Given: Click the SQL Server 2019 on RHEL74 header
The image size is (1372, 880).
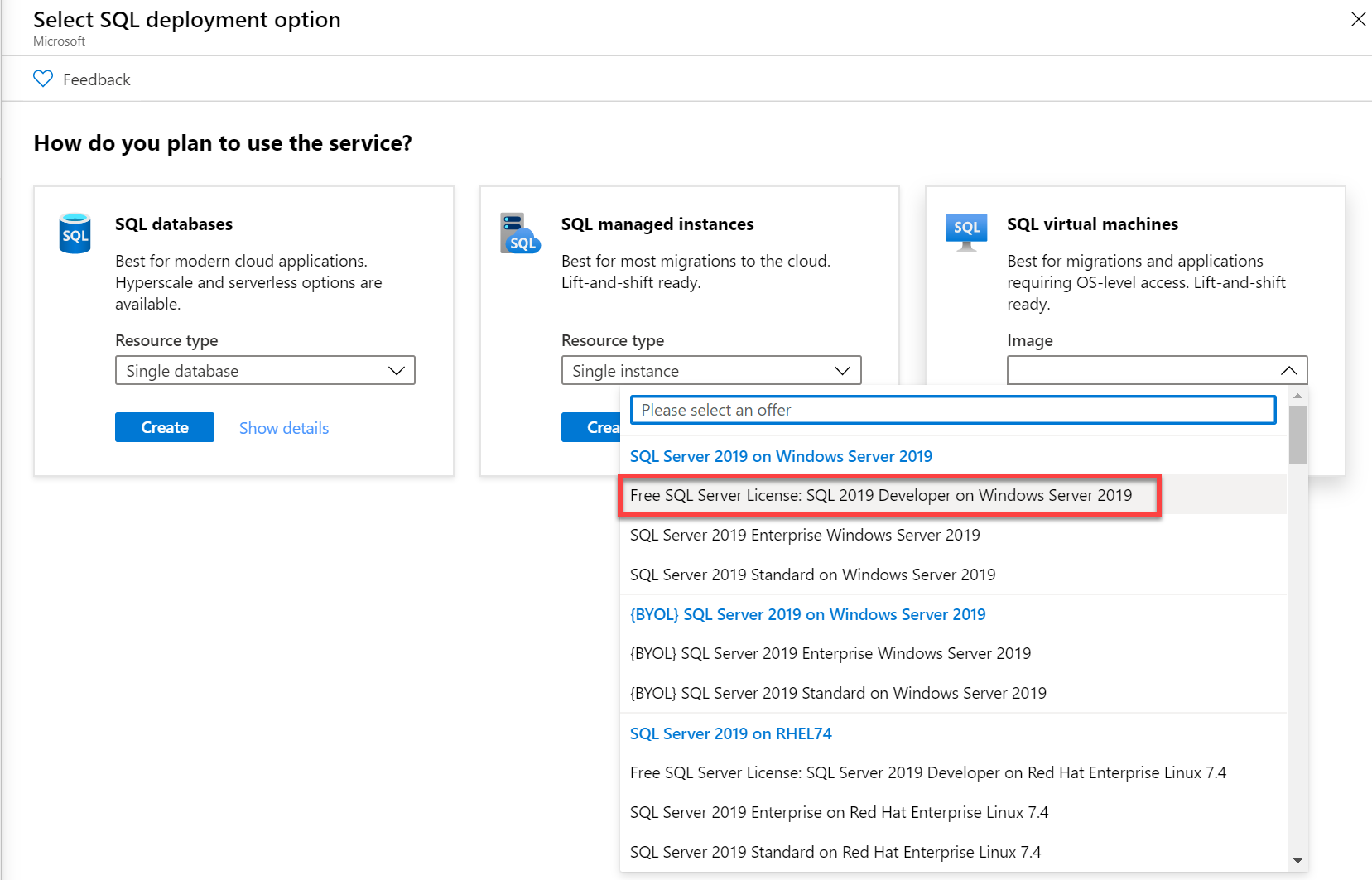Looking at the screenshot, I should tap(730, 733).
